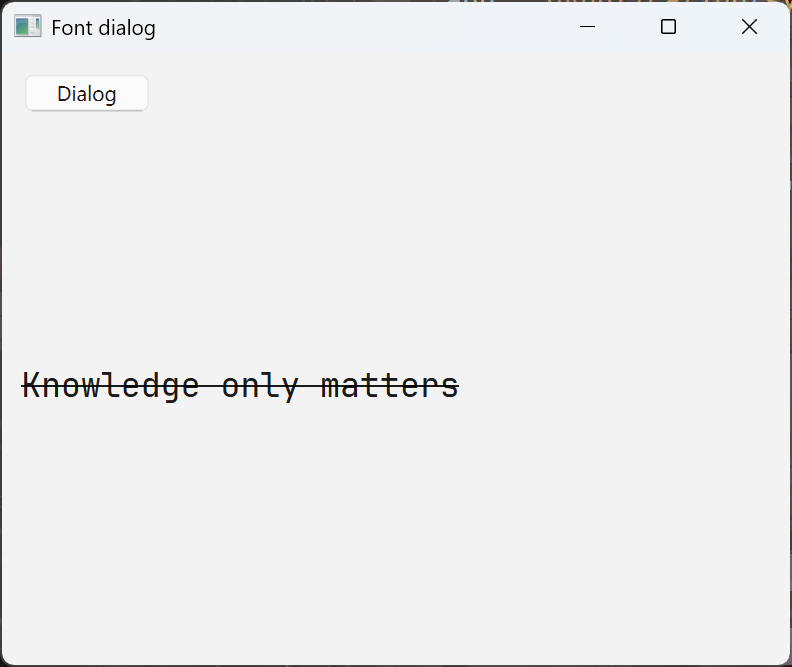Click the empty area right of the Dialog button
Image resolution: width=792 pixels, height=667 pixels.
pyautogui.click(x=350, y=94)
